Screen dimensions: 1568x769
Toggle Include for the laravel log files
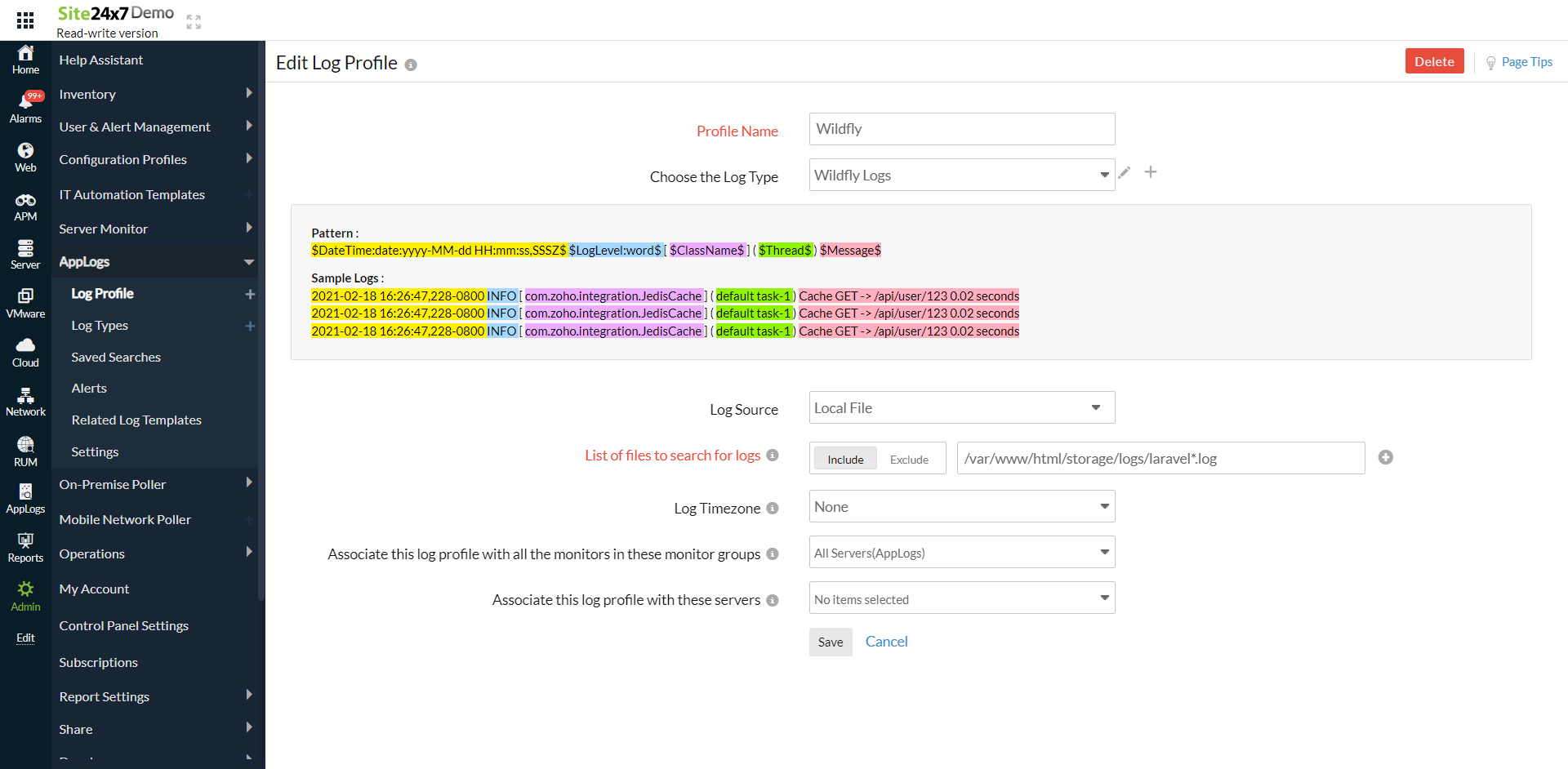844,459
